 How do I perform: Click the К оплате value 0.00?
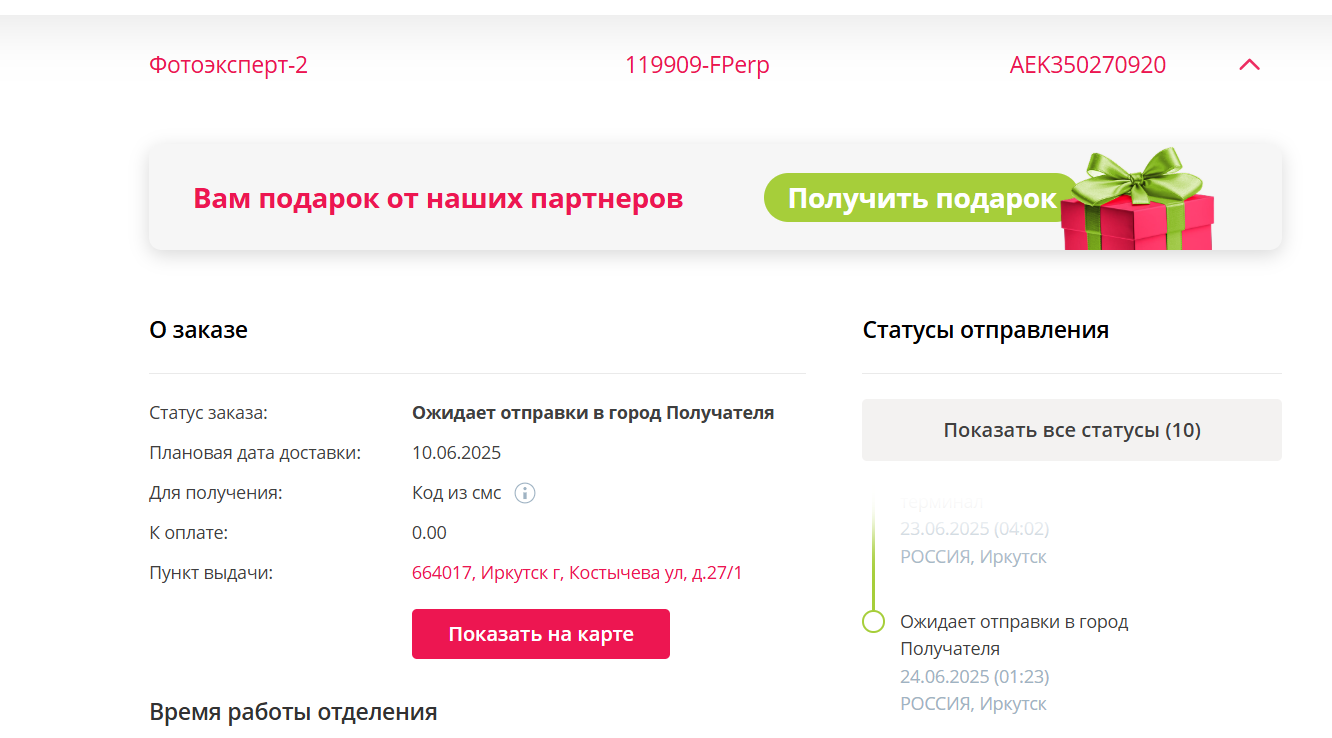coord(429,533)
